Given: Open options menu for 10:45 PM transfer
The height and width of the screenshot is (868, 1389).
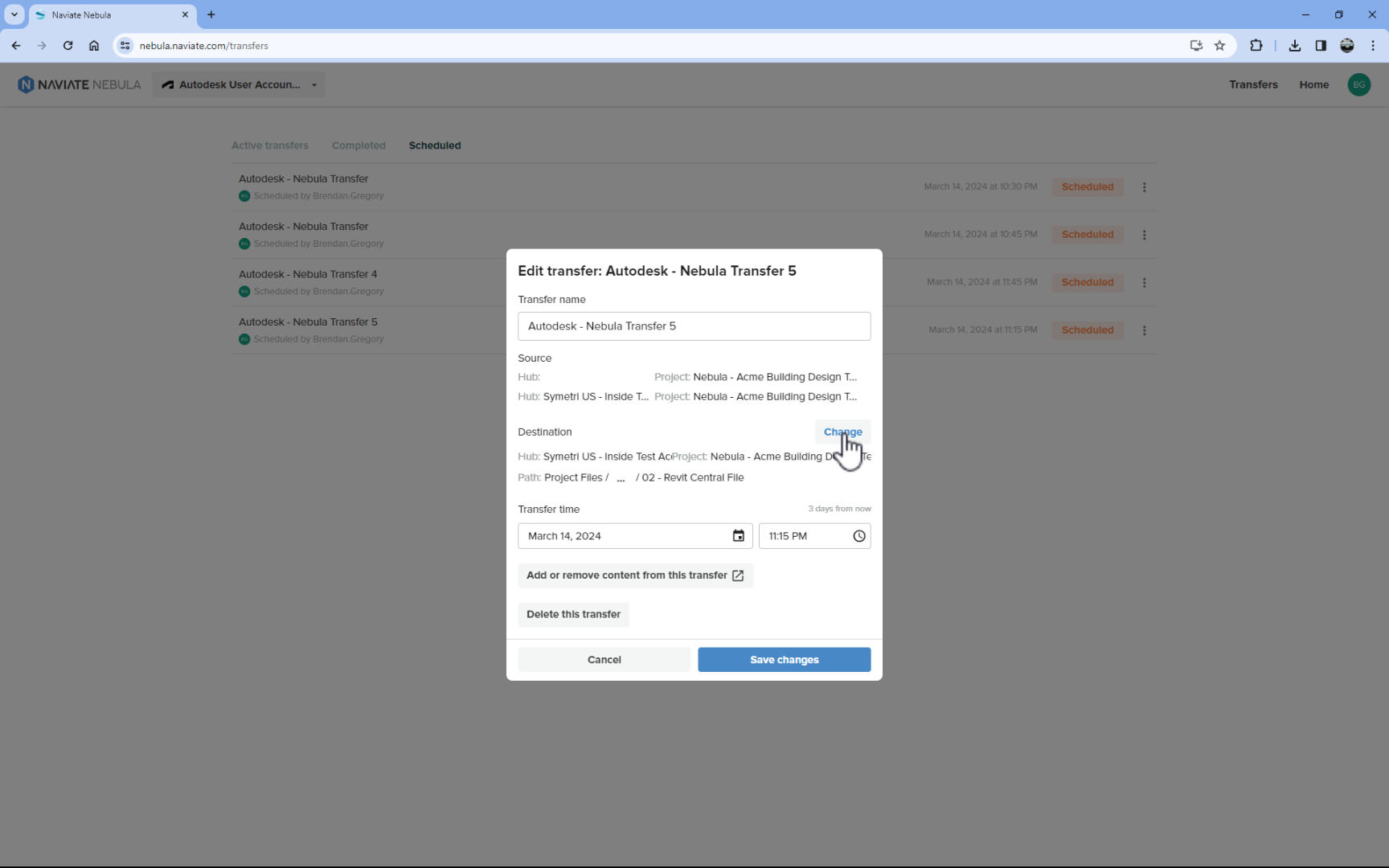Looking at the screenshot, I should [1145, 235].
